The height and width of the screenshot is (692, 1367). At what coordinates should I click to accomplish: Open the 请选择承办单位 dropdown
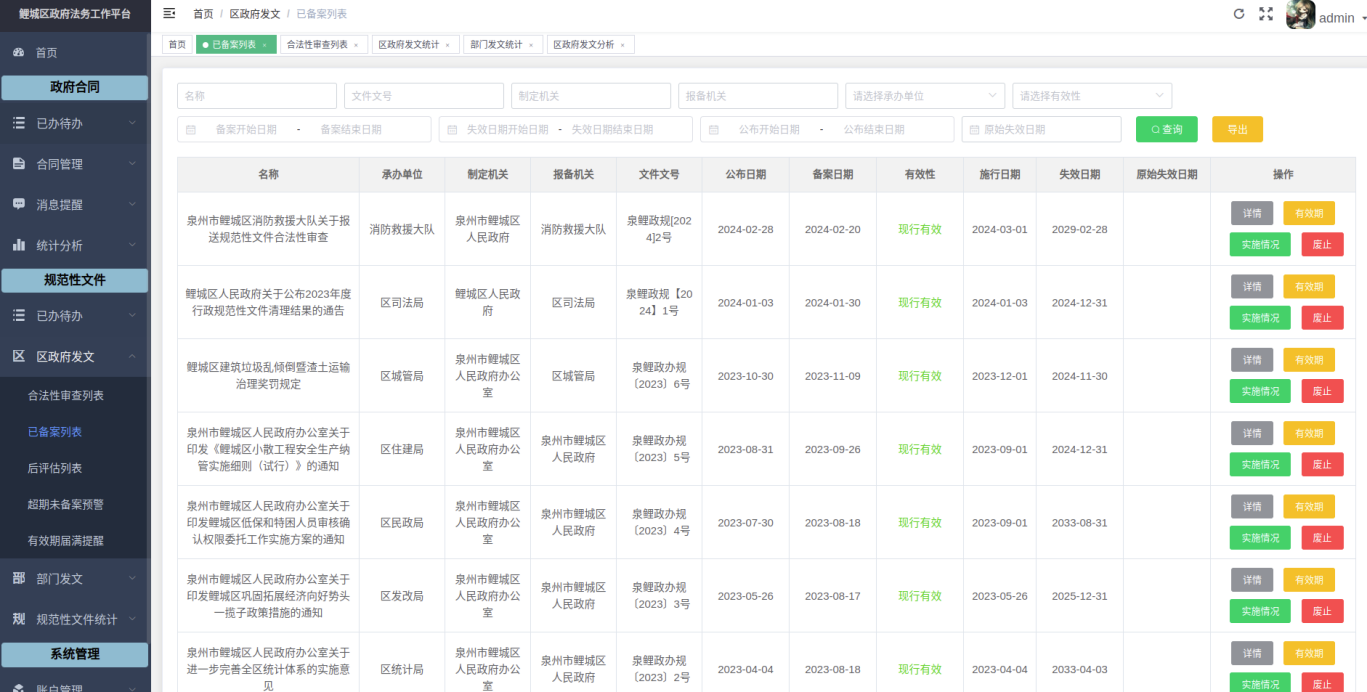(x=924, y=96)
